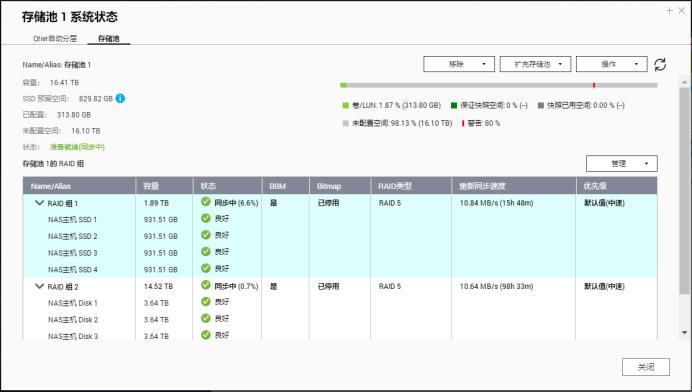Click the gray 未配置空间 legend swatch
The width and height of the screenshot is (692, 392).
[x=346, y=123]
